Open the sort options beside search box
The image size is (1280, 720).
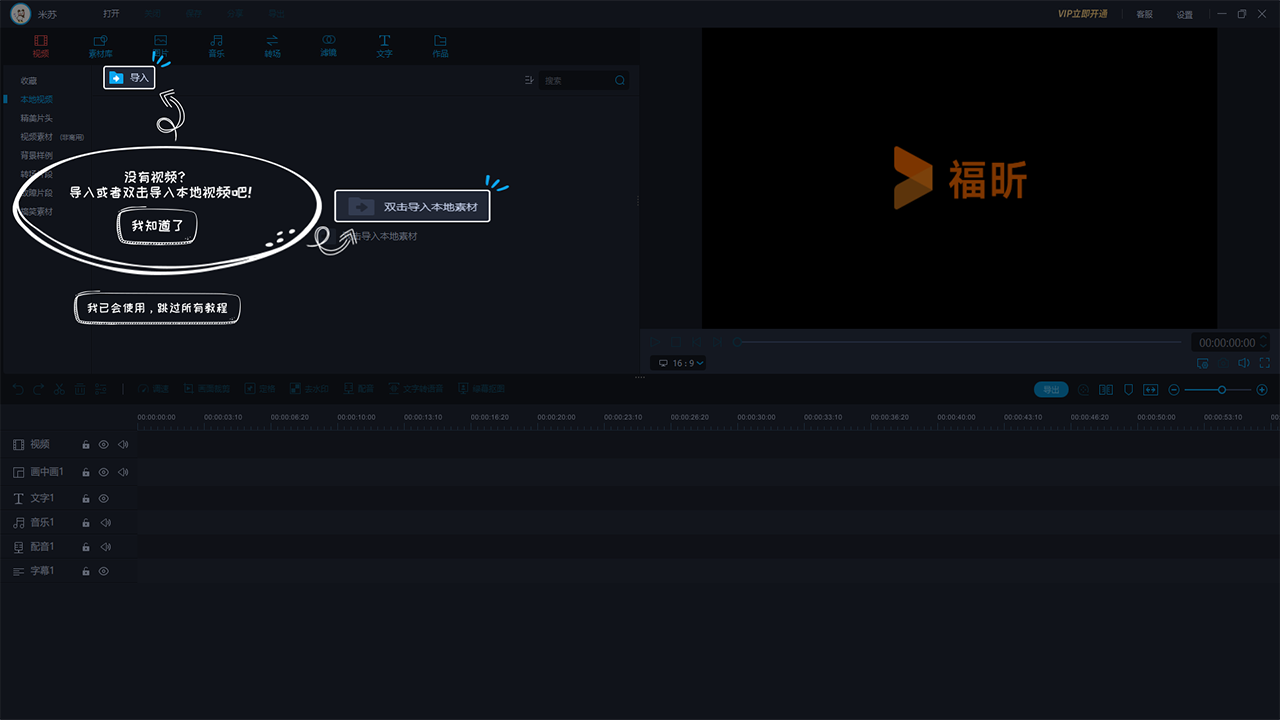(529, 80)
